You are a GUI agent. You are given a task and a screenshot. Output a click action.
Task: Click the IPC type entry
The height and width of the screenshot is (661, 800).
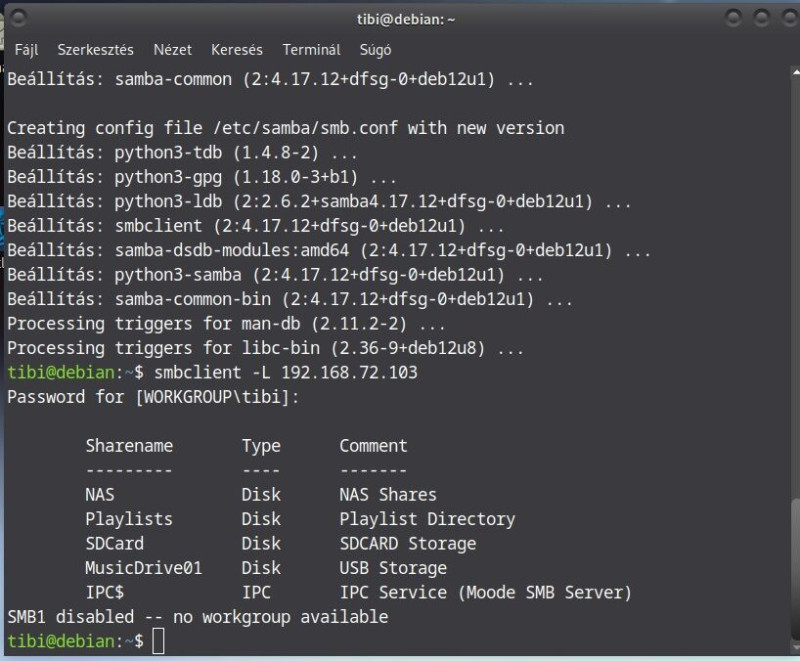tap(256, 593)
